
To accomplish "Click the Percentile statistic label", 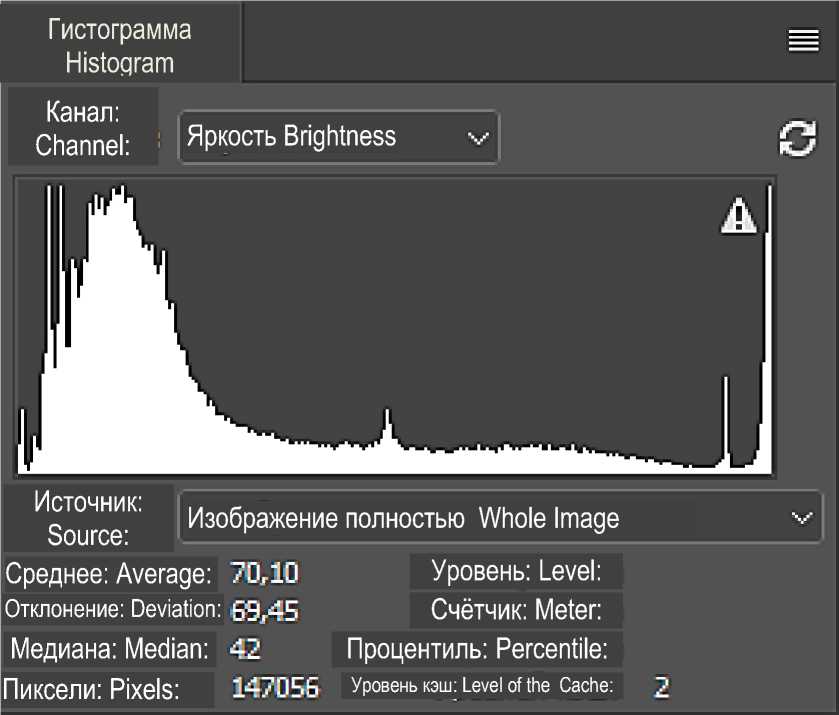I will point(477,648).
